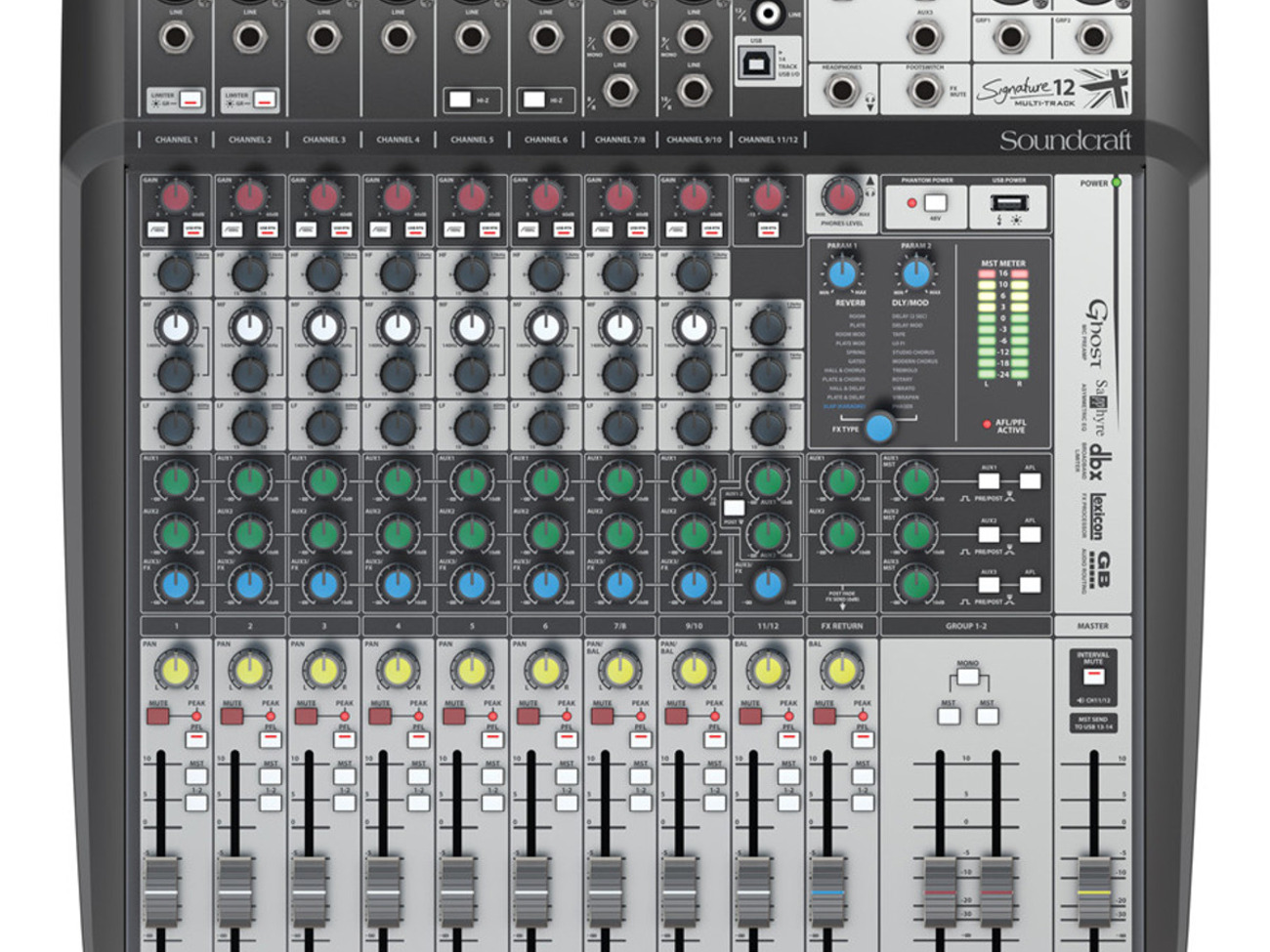Adjust the channel 4 LF EQ knob

(398, 427)
